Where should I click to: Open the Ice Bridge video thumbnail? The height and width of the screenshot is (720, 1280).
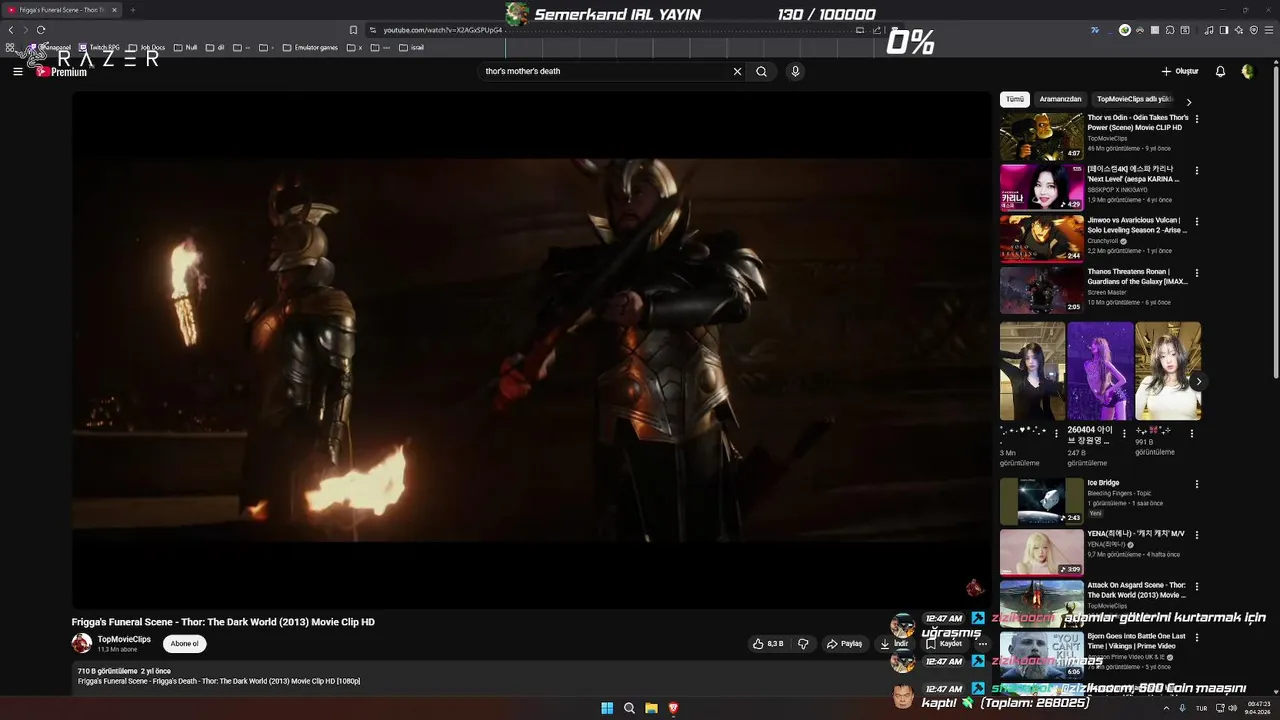[x=1042, y=501]
